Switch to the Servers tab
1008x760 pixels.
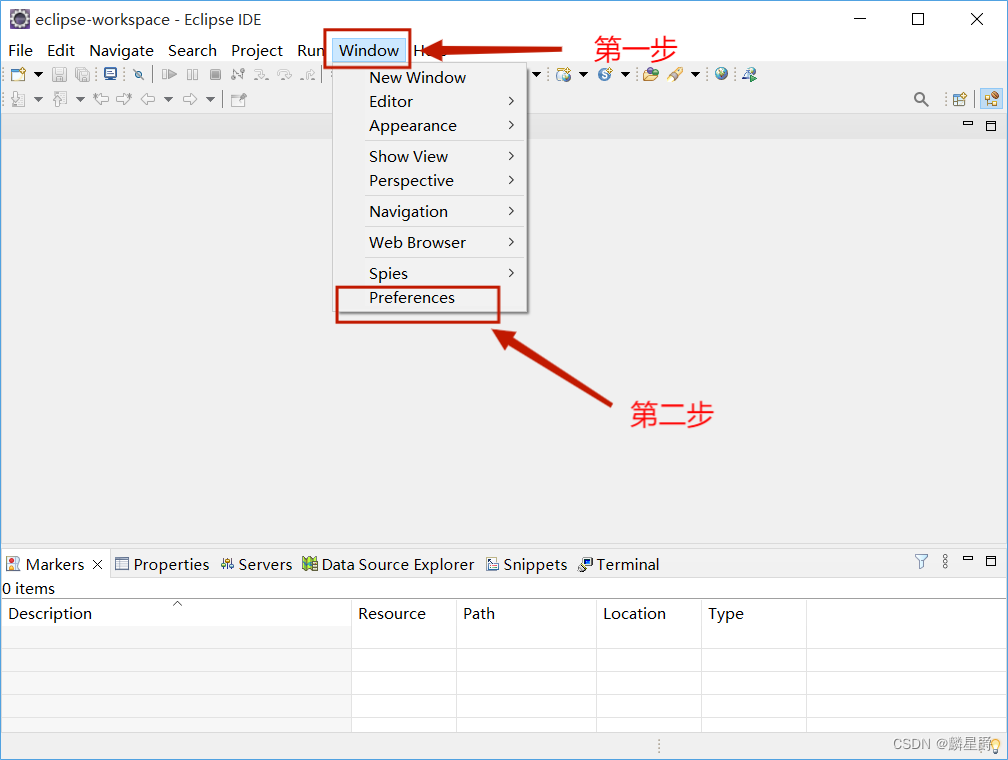pos(256,565)
